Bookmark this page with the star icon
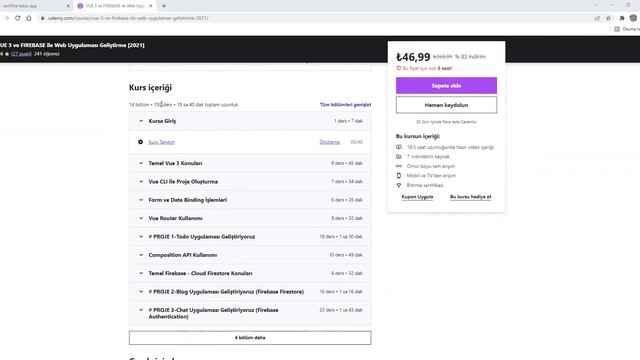Image resolution: width=640 pixels, height=360 pixels. [609, 18]
